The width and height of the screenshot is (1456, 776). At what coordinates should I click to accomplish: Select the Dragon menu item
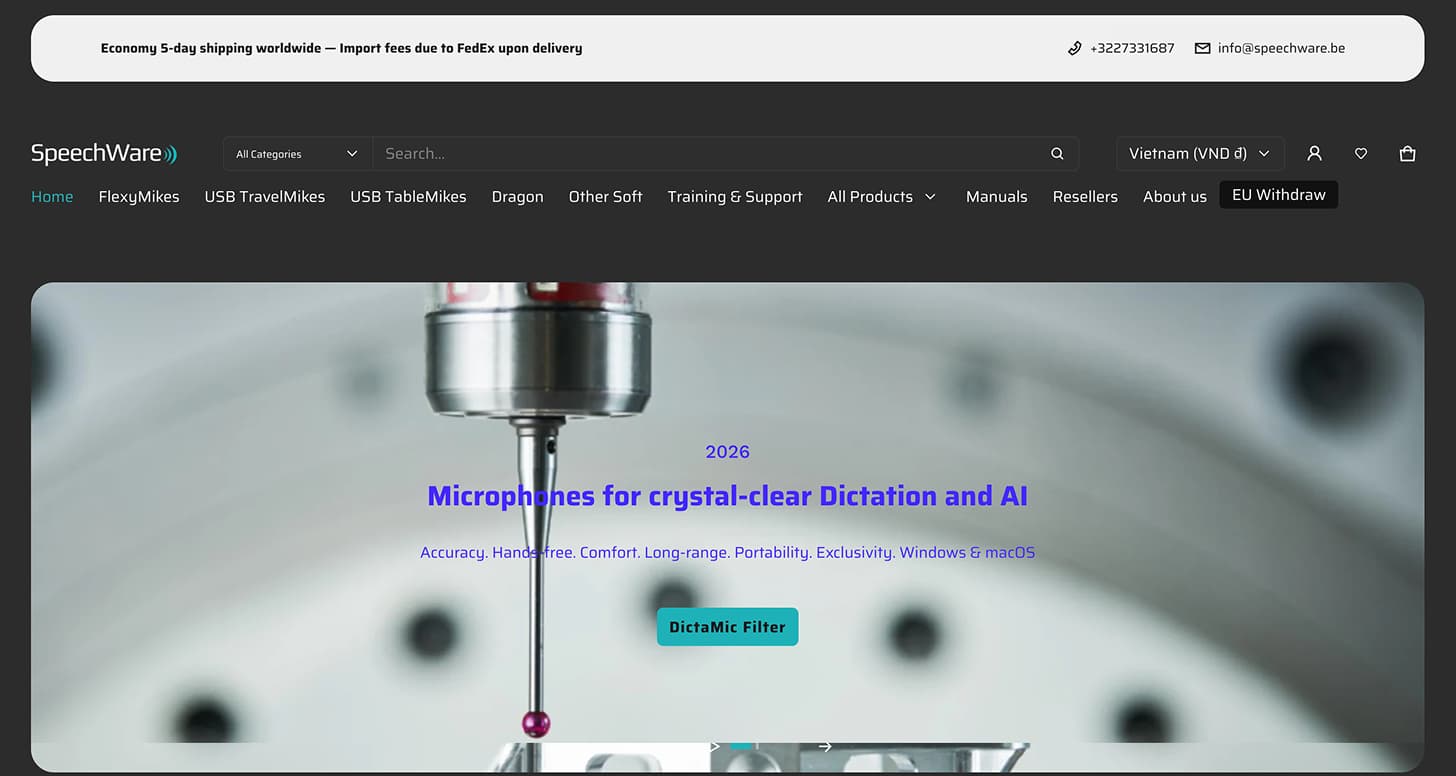tap(518, 197)
